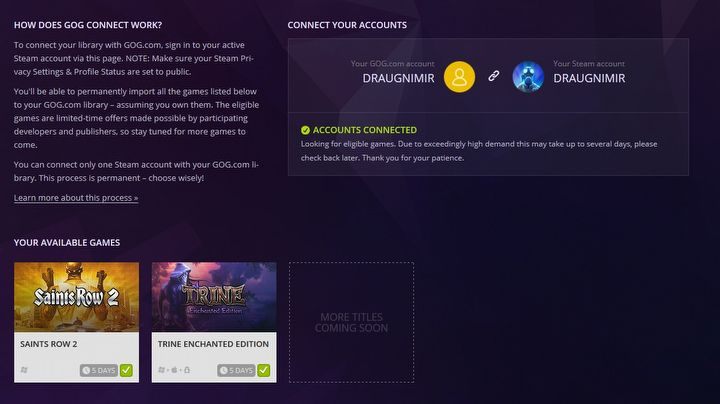Click the Saints Row 2 title text
The height and width of the screenshot is (404, 720).
click(x=49, y=344)
